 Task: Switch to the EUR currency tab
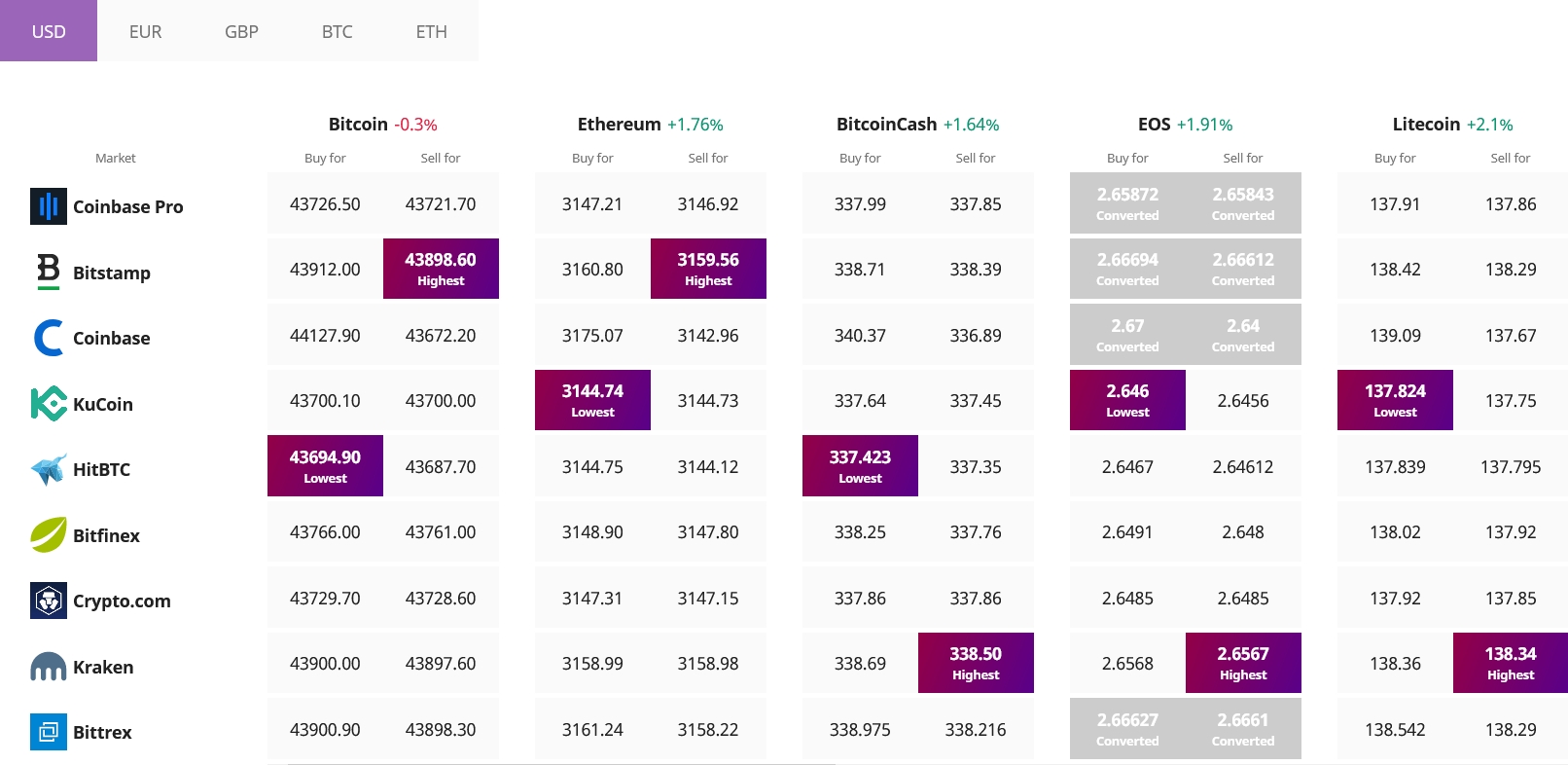tap(145, 31)
